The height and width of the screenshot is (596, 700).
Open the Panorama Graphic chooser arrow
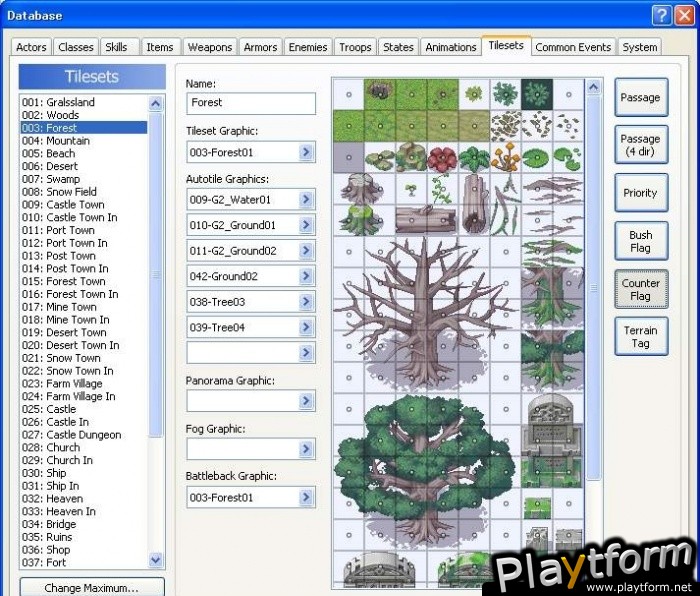coord(306,400)
